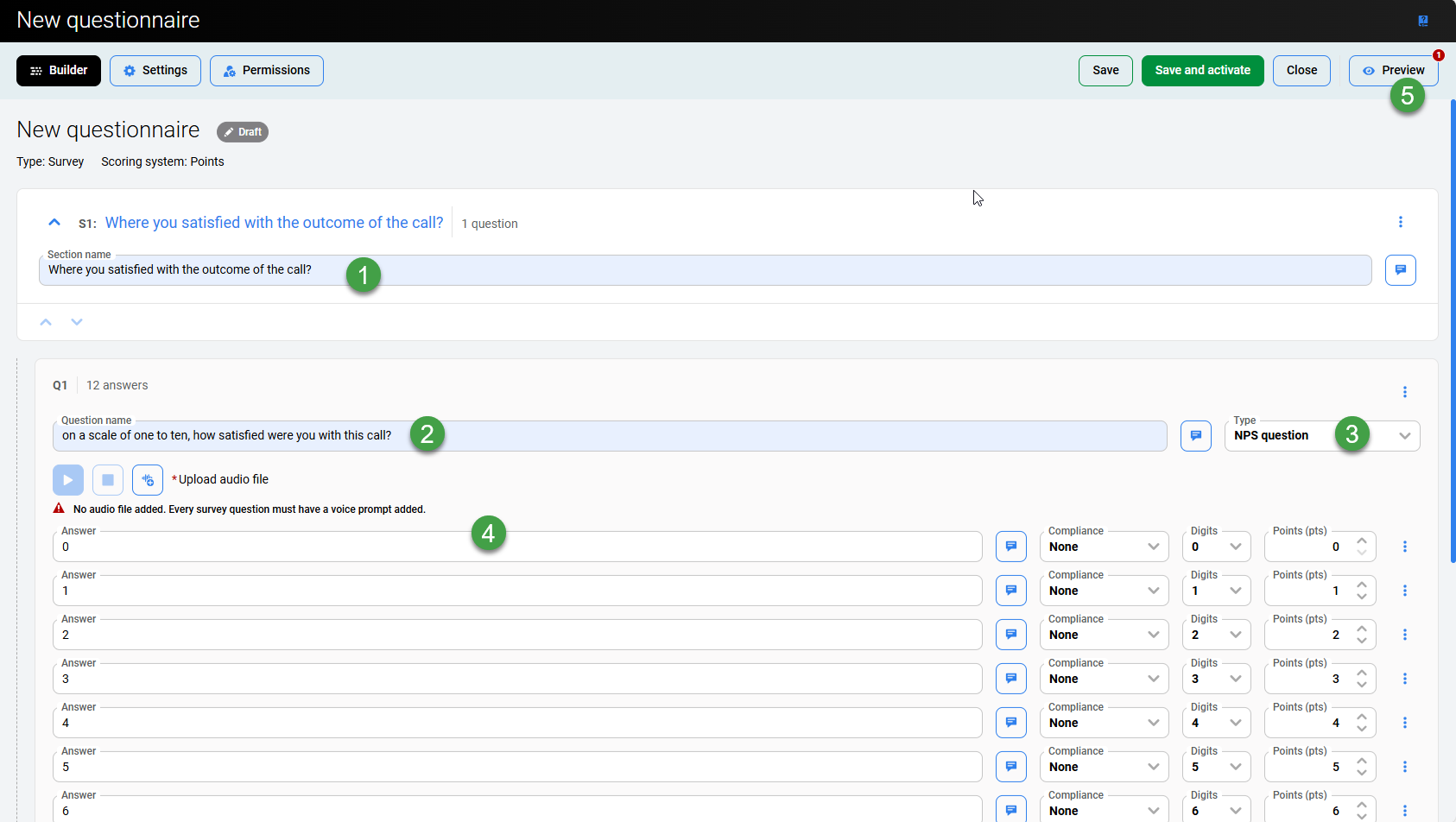Switch to the Settings tab
The width and height of the screenshot is (1456, 822).
click(x=155, y=71)
